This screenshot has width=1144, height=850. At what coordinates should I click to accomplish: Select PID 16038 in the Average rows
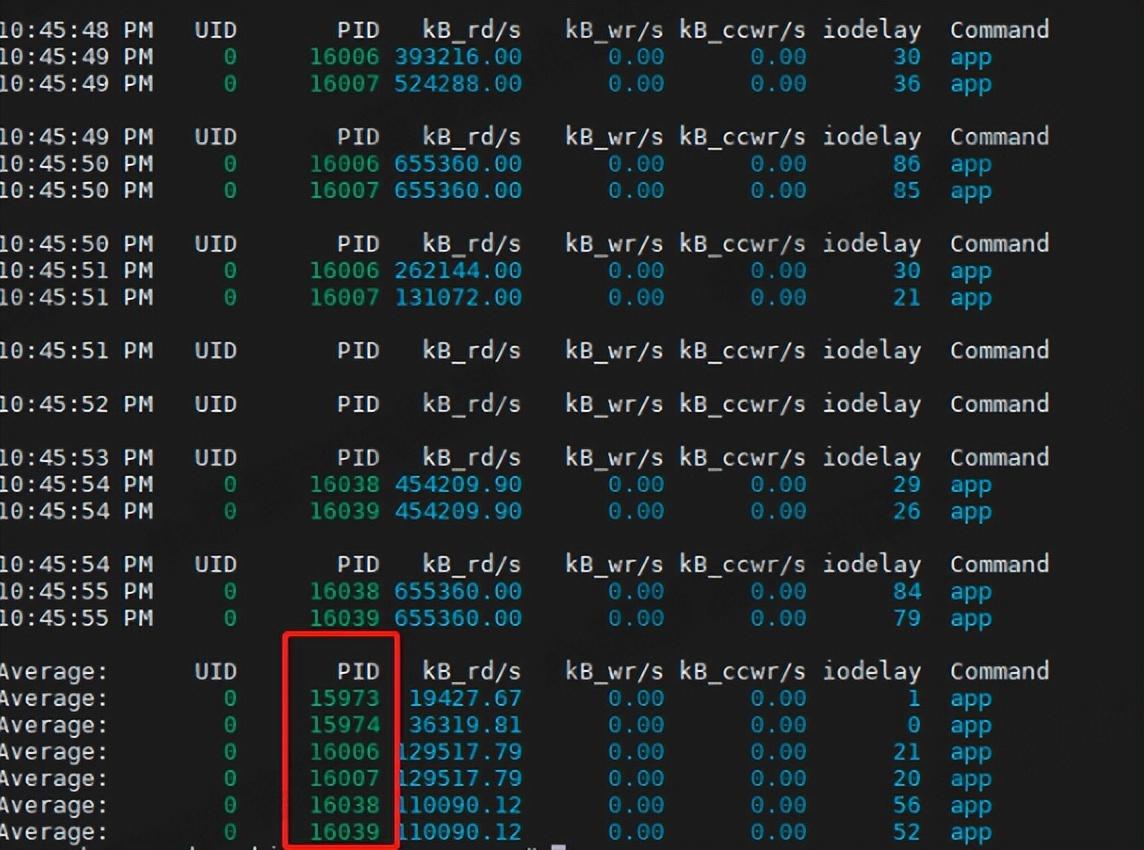point(344,805)
